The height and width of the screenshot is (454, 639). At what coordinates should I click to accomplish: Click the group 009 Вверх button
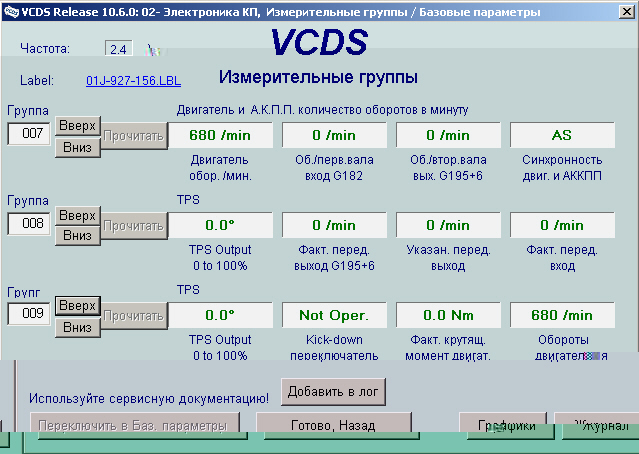pyautogui.click(x=77, y=306)
